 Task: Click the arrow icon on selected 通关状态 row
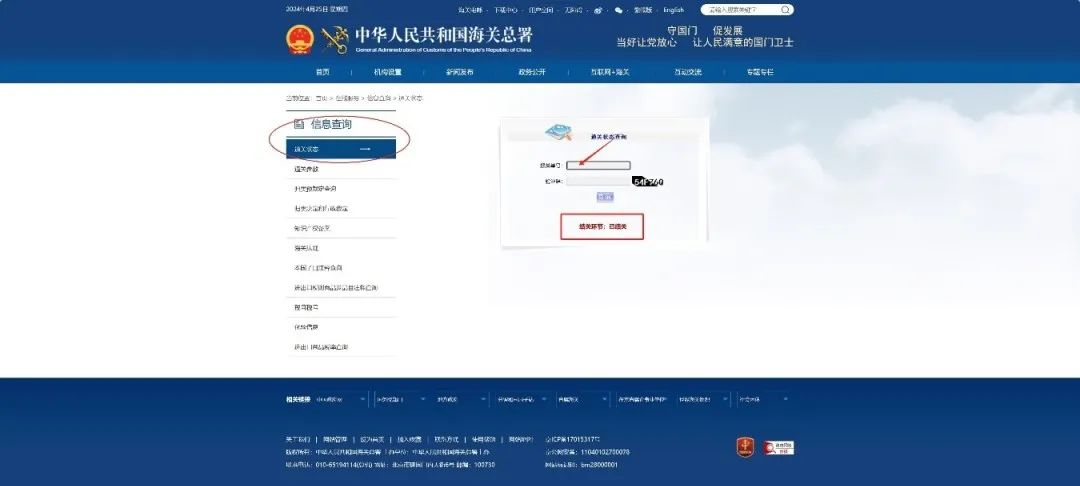[x=365, y=149]
